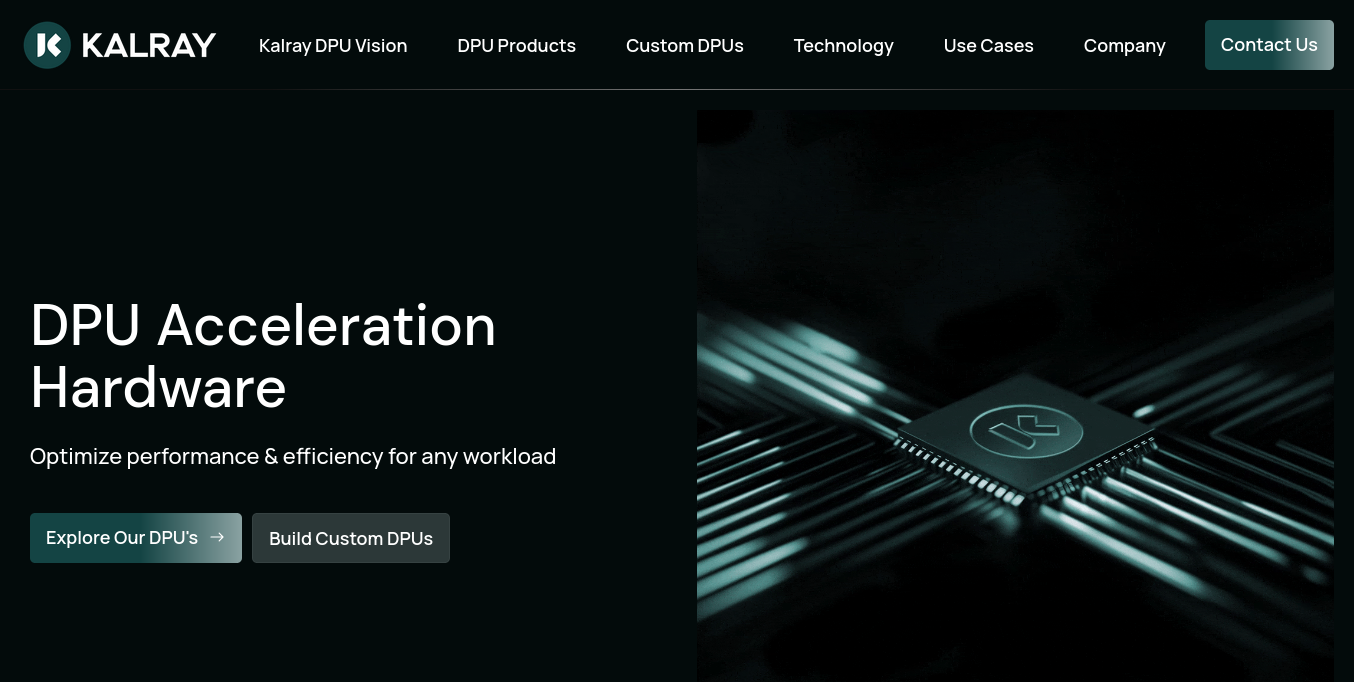Go to Use Cases page
Viewport: 1366px width, 682px height.
[x=989, y=45]
